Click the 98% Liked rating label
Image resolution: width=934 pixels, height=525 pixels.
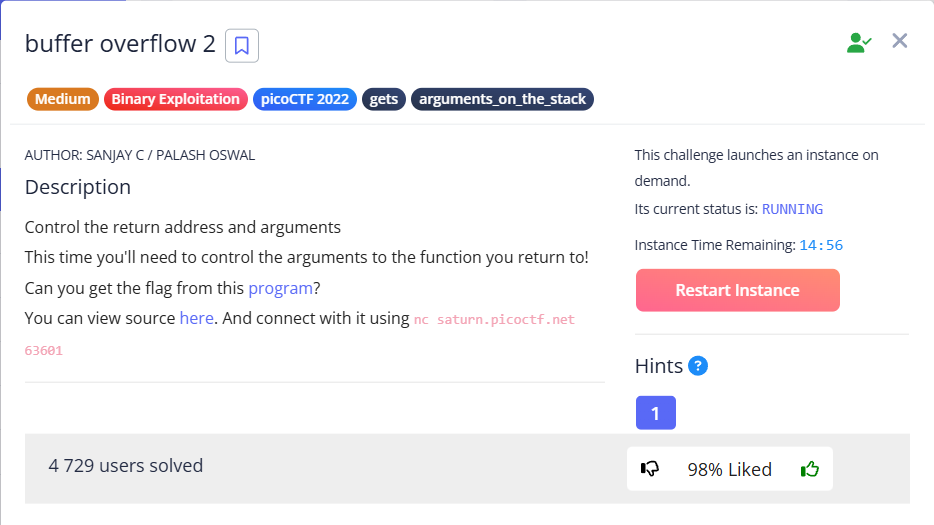point(729,469)
